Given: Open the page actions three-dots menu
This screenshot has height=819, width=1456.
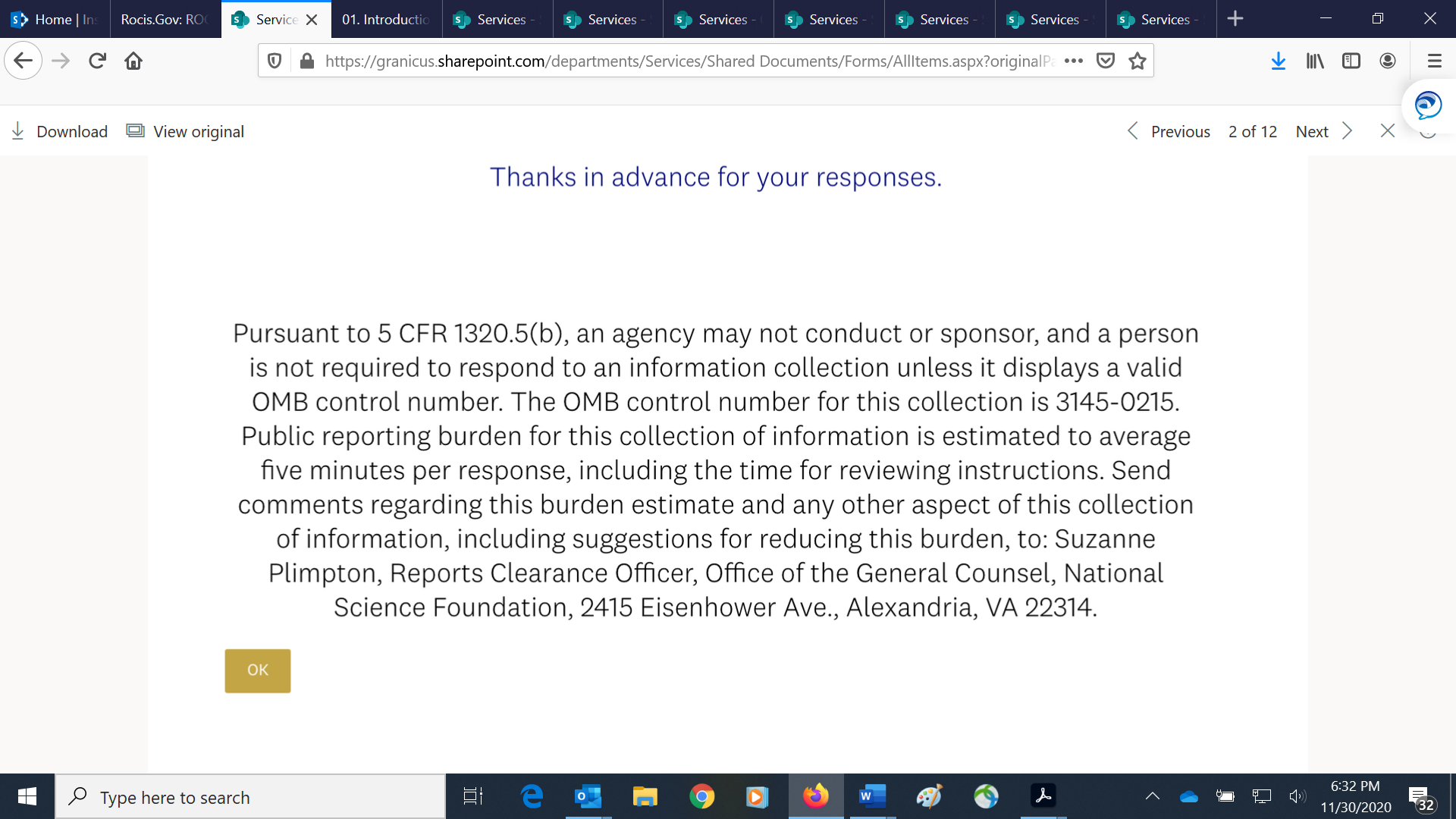Looking at the screenshot, I should pyautogui.click(x=1074, y=61).
